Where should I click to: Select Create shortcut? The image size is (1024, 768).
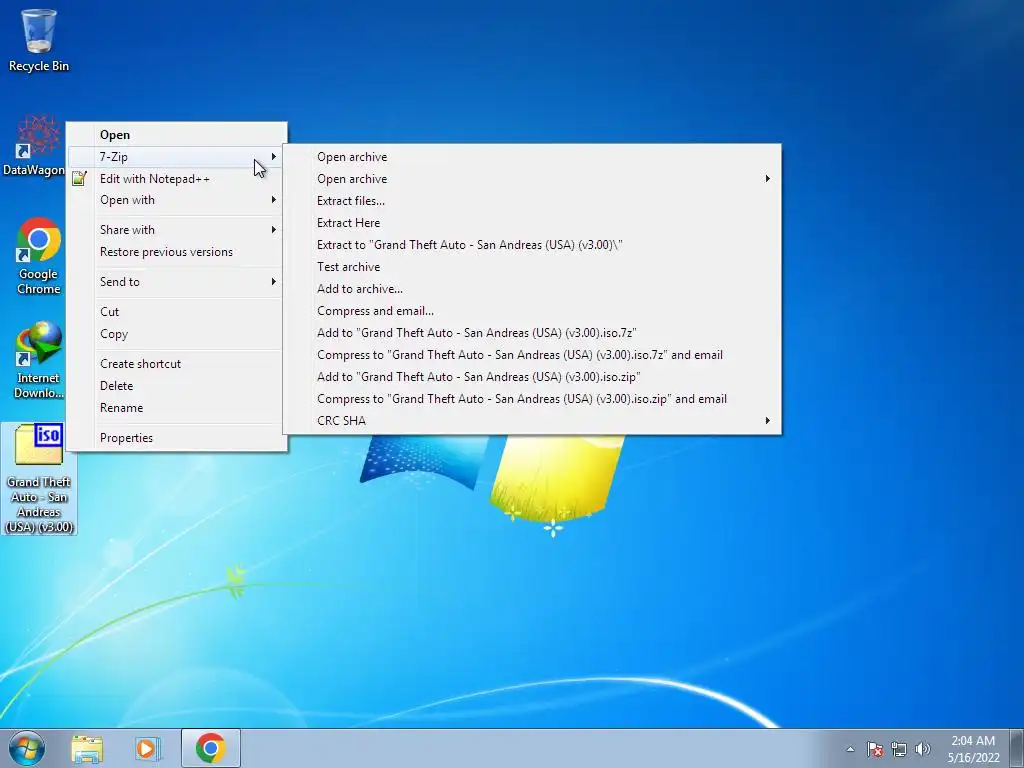click(x=176, y=364)
